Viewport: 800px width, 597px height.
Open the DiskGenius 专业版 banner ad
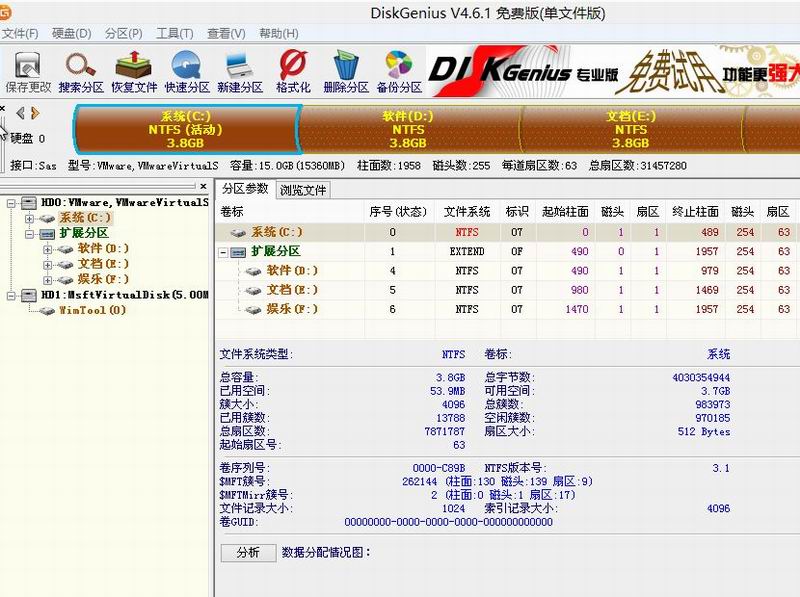tap(612, 71)
